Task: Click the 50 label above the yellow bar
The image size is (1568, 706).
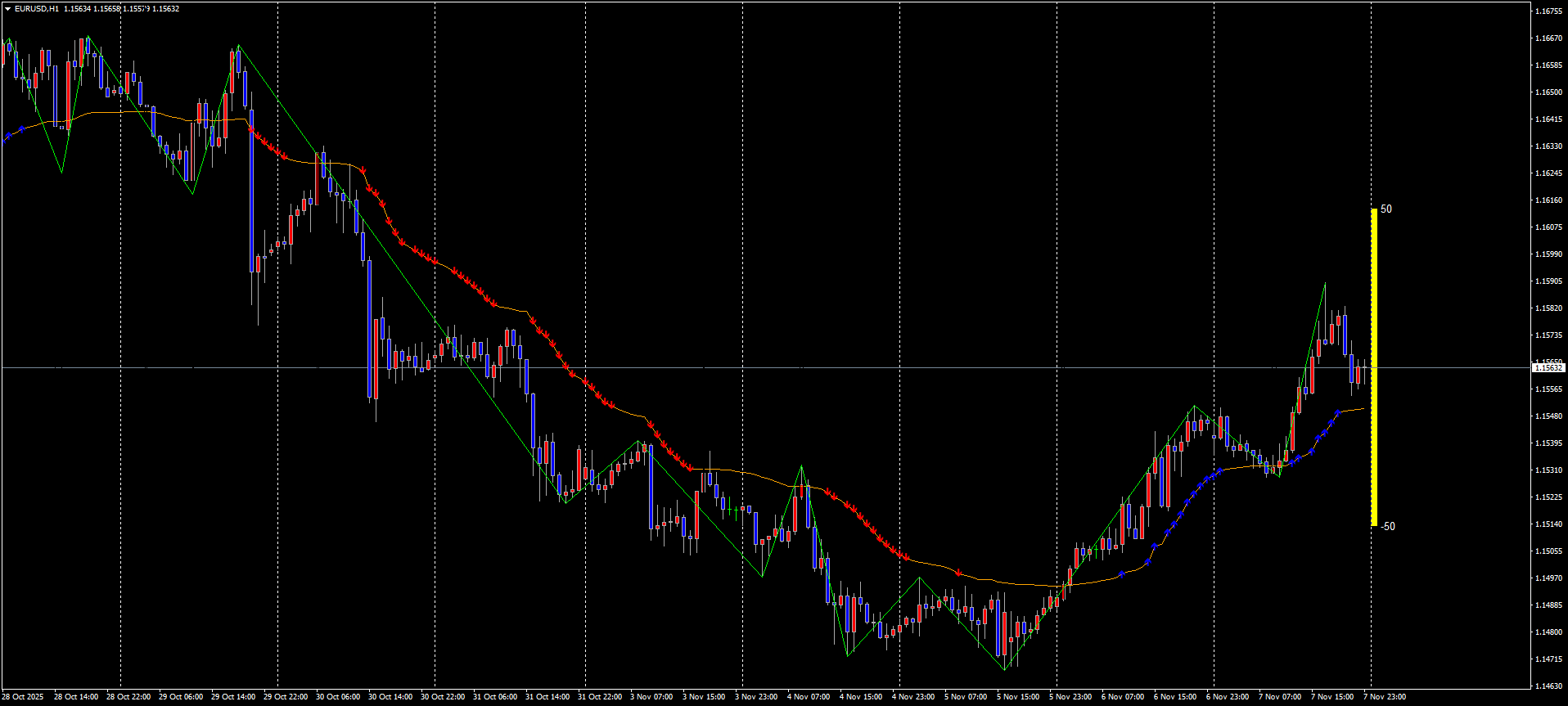Action: [x=1386, y=209]
